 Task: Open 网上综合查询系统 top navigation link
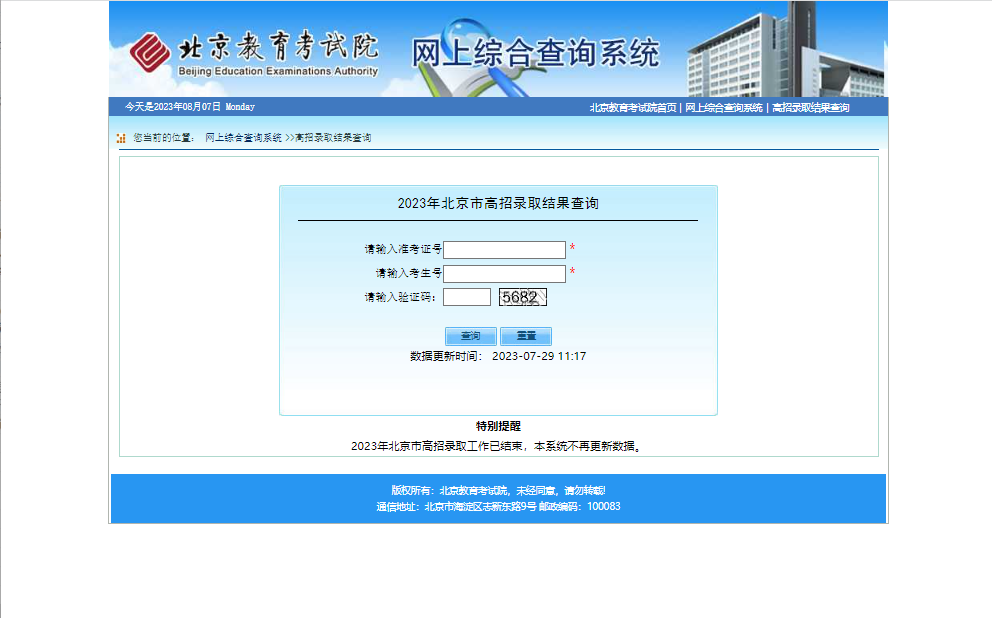(724, 108)
